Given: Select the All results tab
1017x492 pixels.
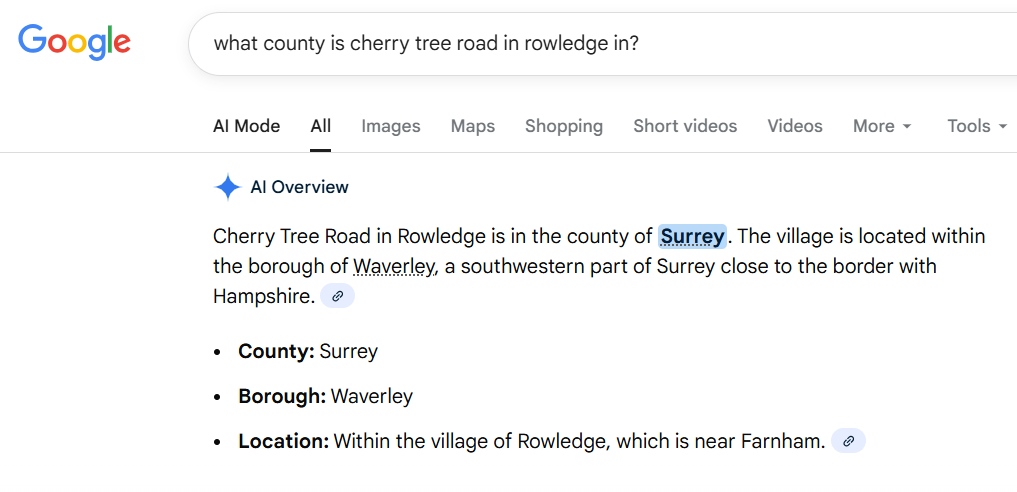Looking at the screenshot, I should click(x=320, y=126).
